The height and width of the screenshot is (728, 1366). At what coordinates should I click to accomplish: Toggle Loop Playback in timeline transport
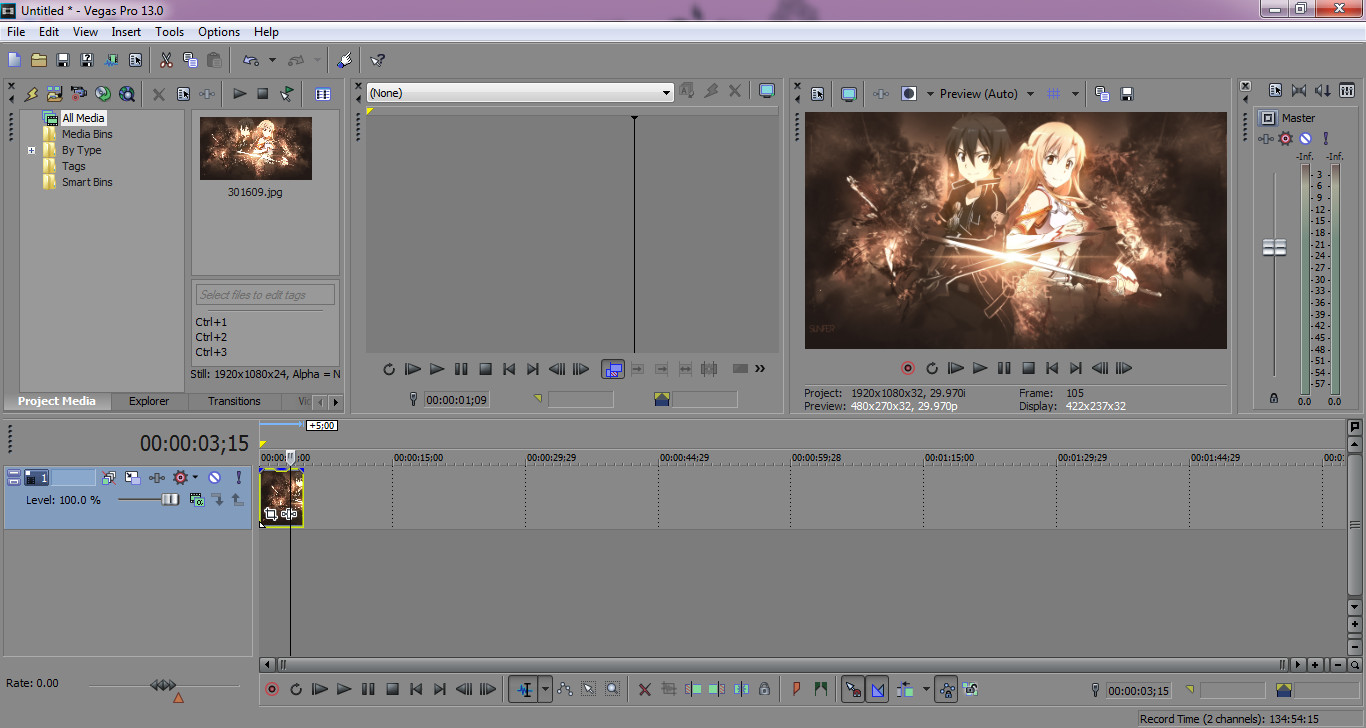coord(296,689)
